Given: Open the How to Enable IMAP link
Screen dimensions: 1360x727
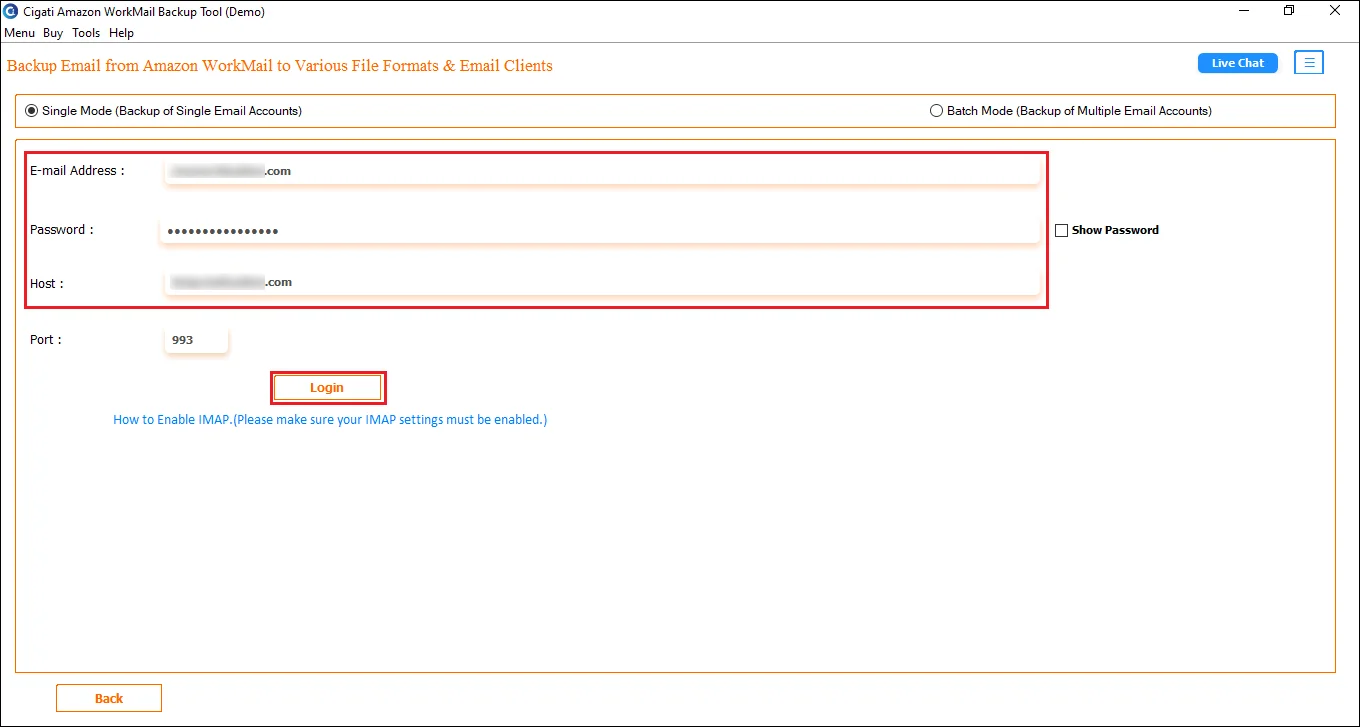Looking at the screenshot, I should pyautogui.click(x=330, y=420).
